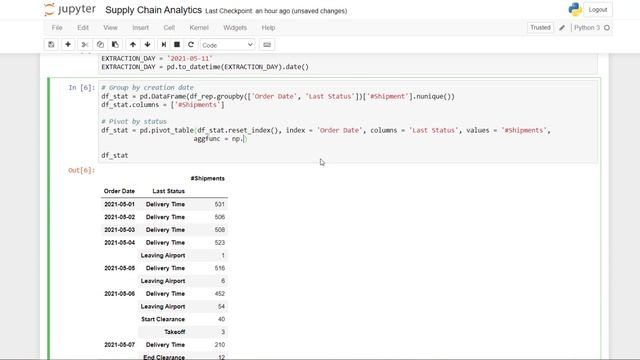Viewport: 640px width, 360px height.
Task: Click the Out[6] output prompt
Action: (x=81, y=170)
